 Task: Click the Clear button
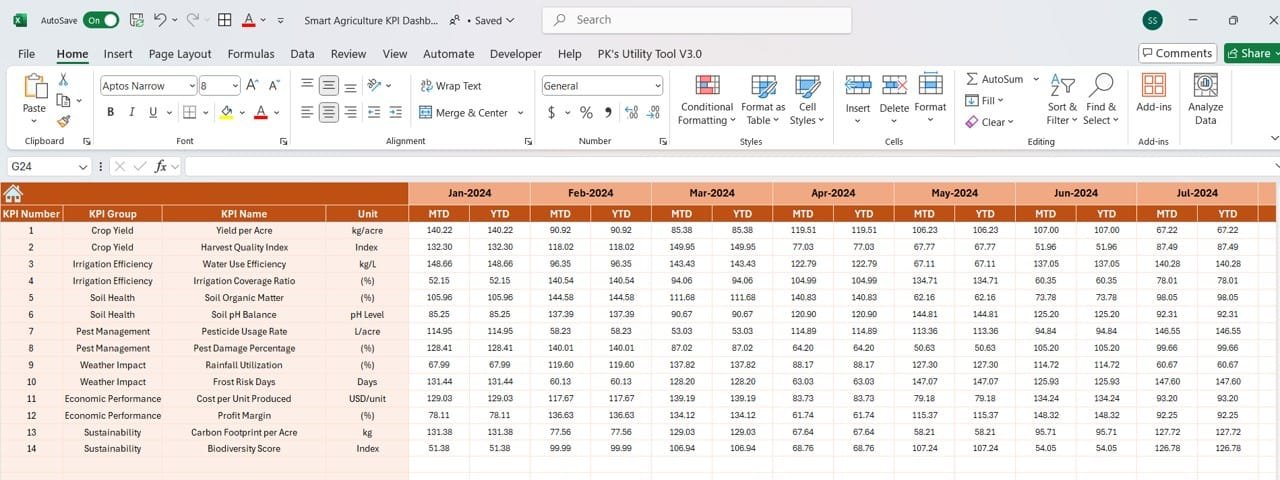990,122
